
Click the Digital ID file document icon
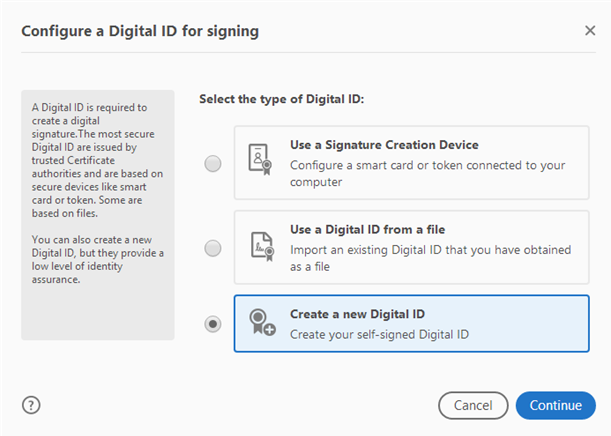pos(259,247)
